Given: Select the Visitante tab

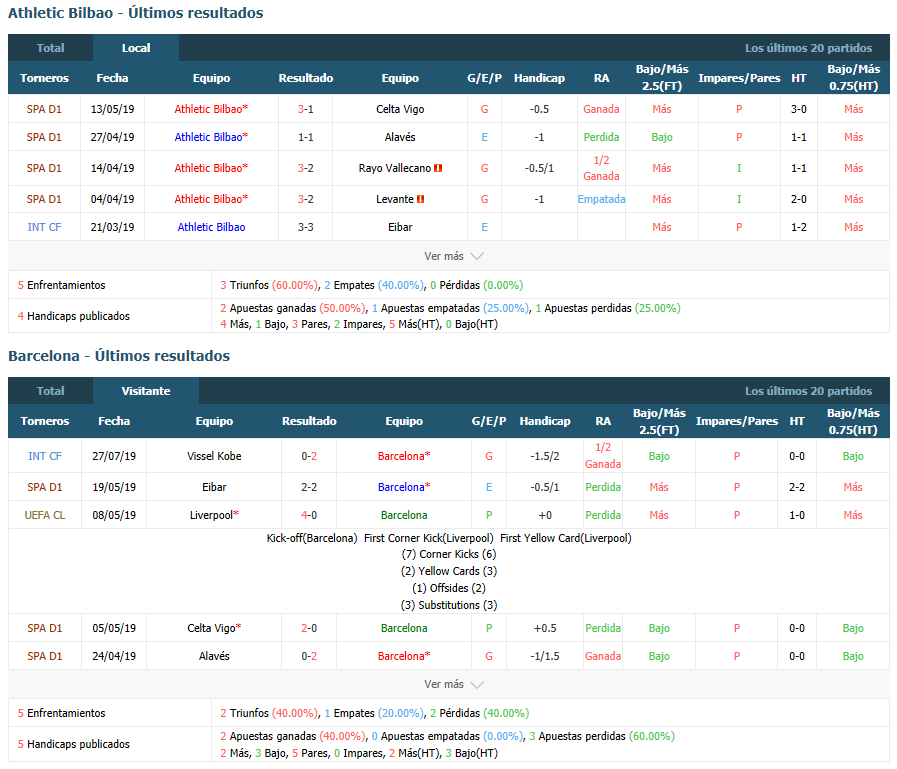Looking at the screenshot, I should pyautogui.click(x=146, y=391).
